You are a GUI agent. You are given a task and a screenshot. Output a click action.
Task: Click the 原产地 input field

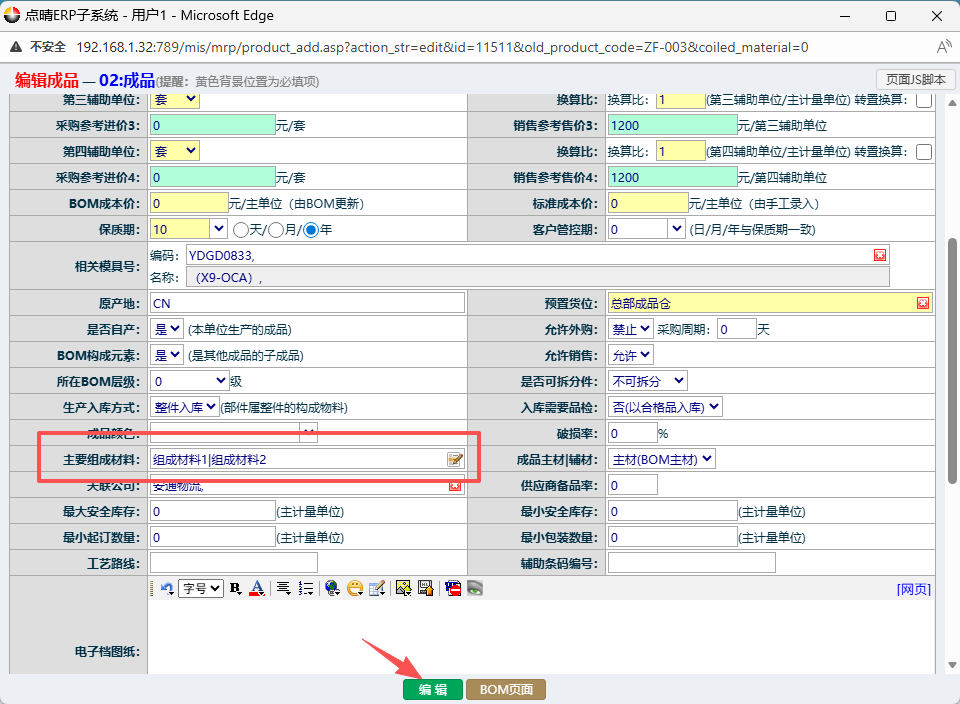(307, 303)
